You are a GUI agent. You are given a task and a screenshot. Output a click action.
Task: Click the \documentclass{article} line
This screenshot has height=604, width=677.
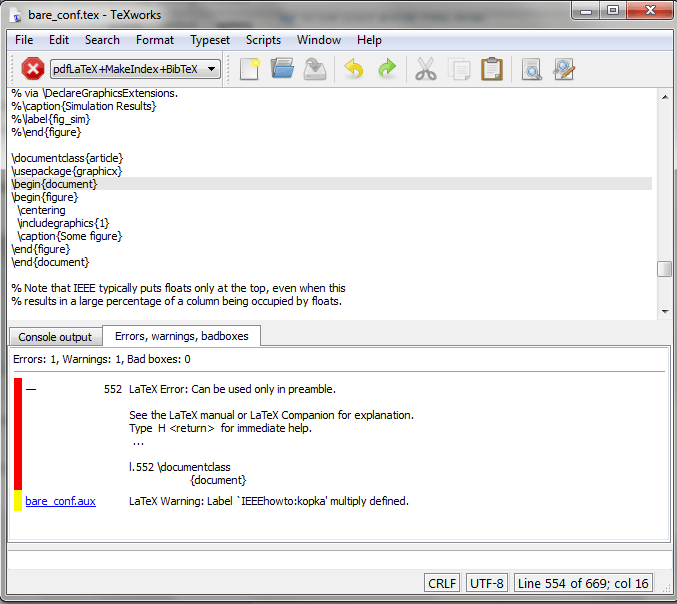(x=67, y=158)
